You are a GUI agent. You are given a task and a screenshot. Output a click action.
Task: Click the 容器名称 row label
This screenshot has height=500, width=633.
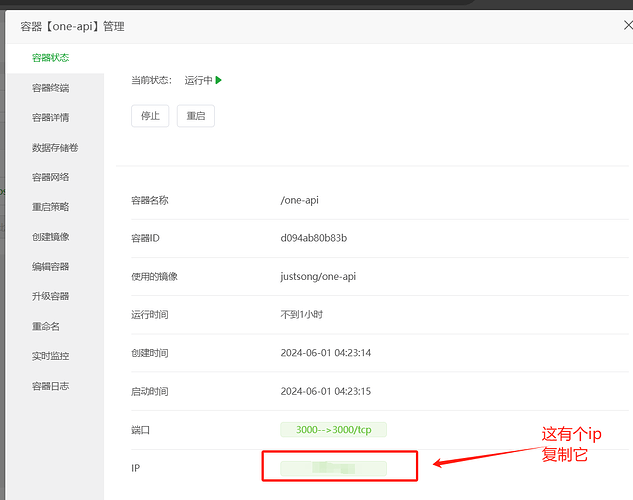click(150, 200)
